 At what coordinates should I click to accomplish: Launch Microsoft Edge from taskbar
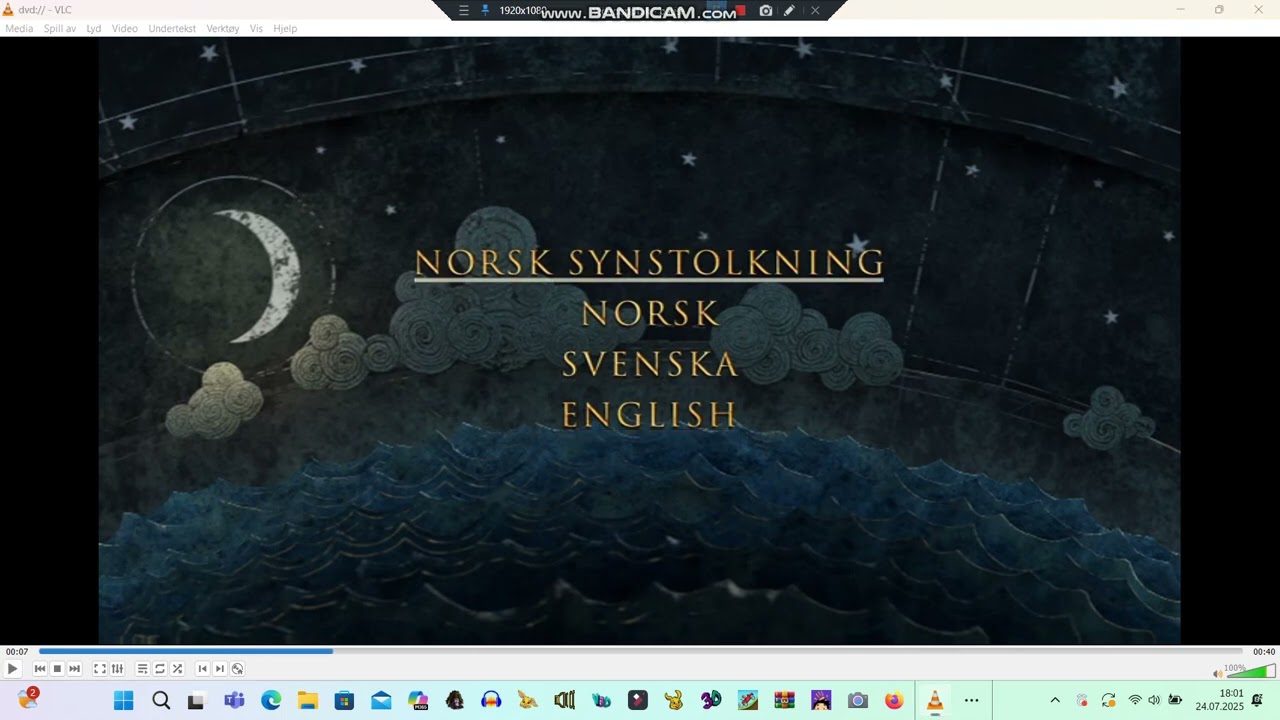pyautogui.click(x=271, y=701)
